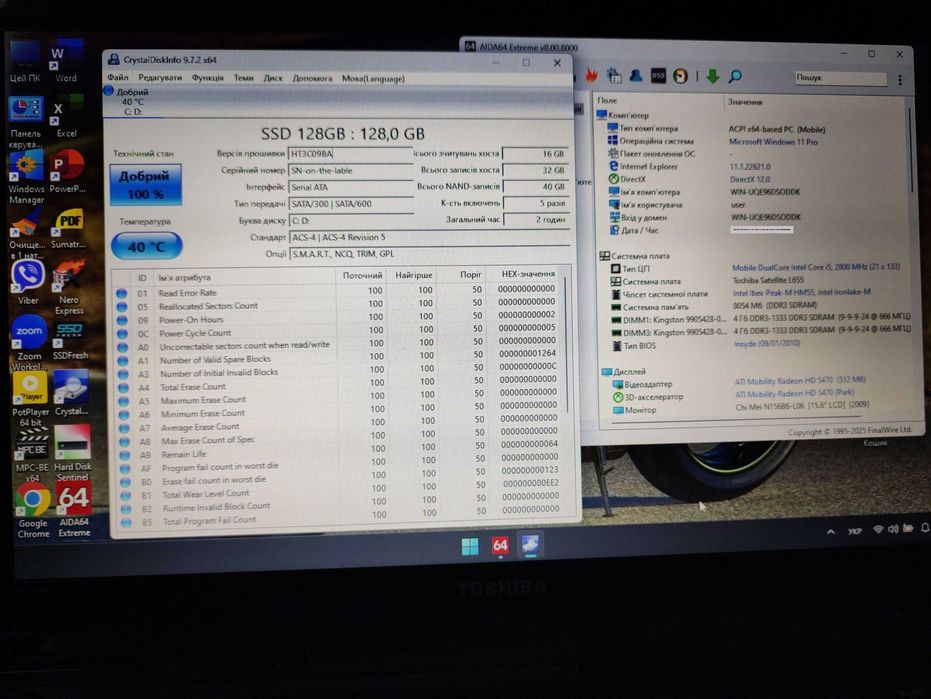Screen dimensions: 931x699
Task: Click the CrystalDiskInfo SMART list scrollbar
Action: coord(566,344)
